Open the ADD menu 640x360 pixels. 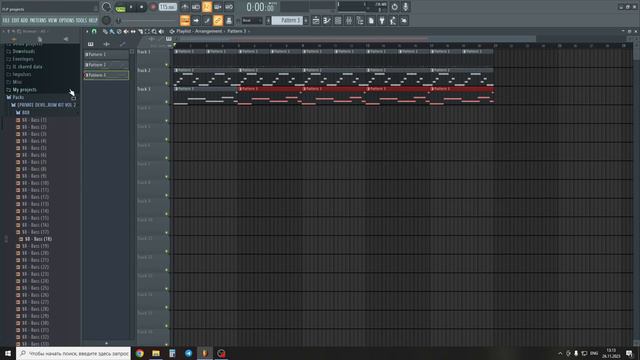[24, 20]
